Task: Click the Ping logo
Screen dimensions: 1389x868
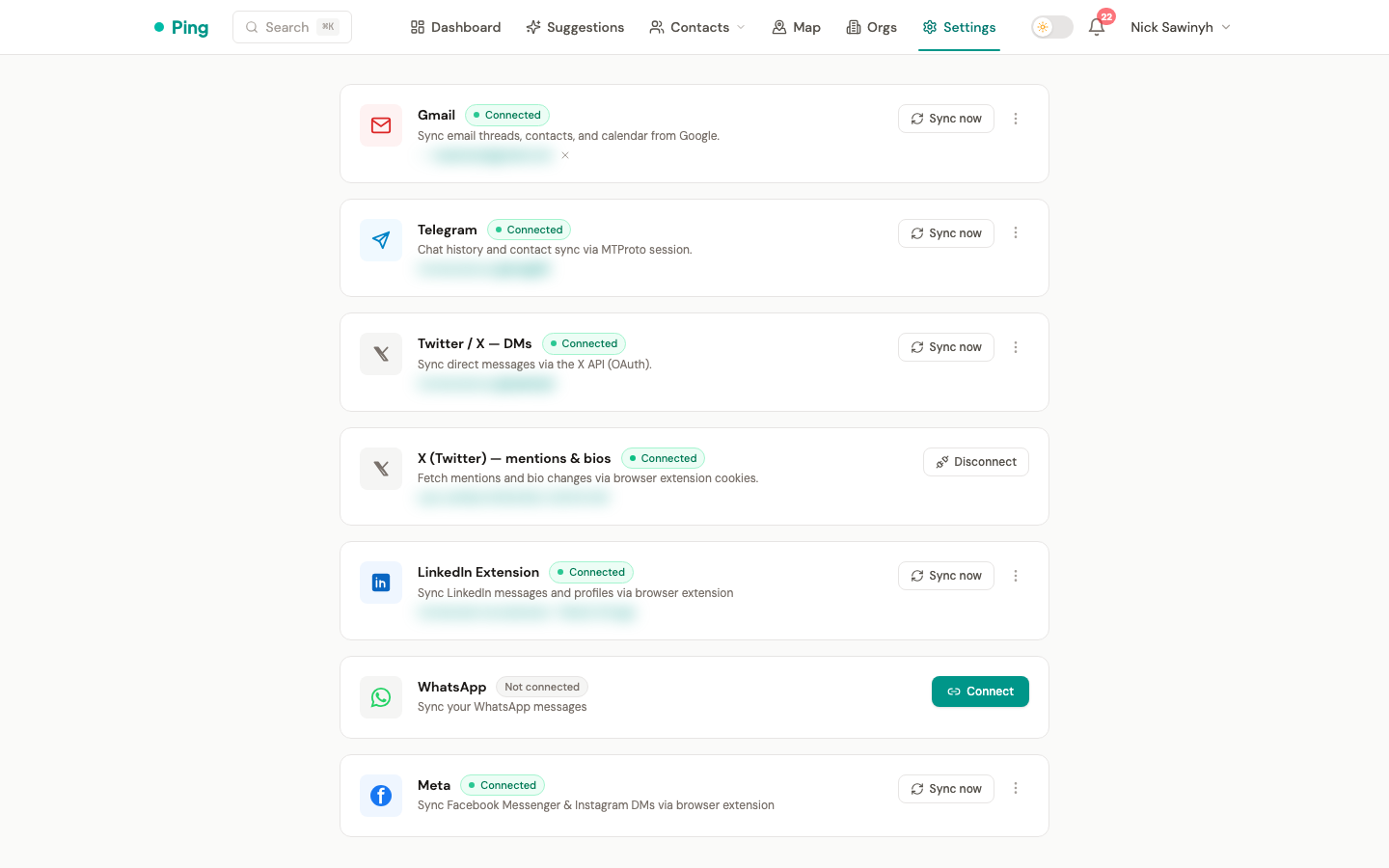Action: (x=181, y=27)
